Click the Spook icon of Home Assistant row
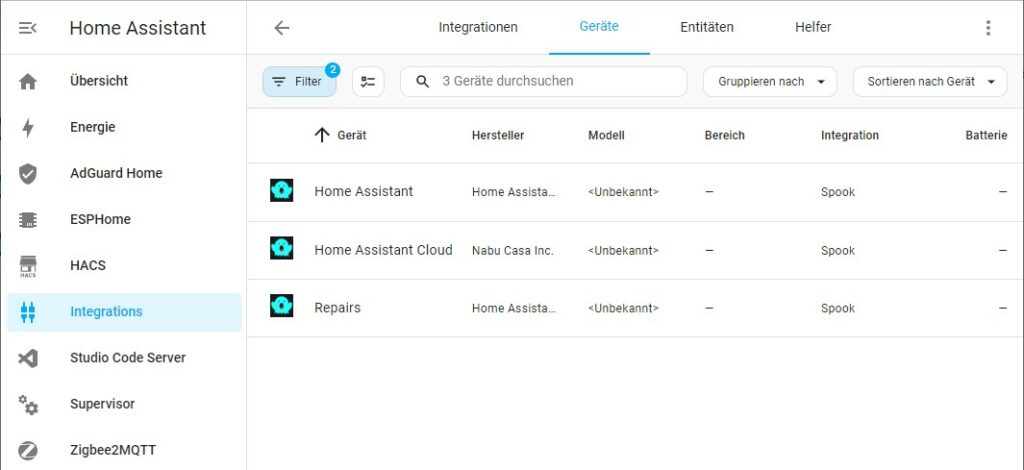 click(x=281, y=191)
